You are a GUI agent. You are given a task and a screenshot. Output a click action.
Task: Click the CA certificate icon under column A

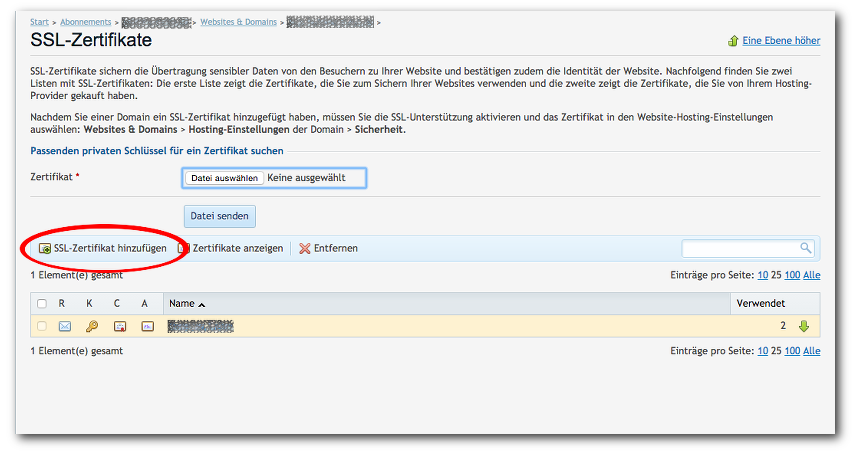pyautogui.click(x=147, y=326)
